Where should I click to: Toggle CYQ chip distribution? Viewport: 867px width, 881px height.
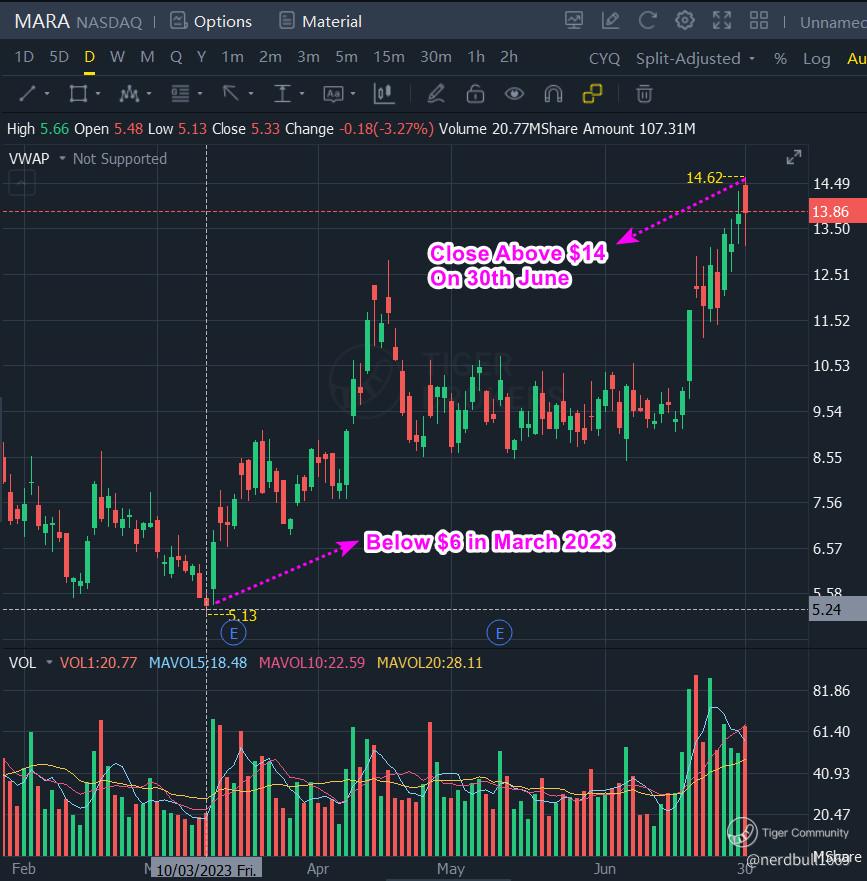(x=604, y=58)
